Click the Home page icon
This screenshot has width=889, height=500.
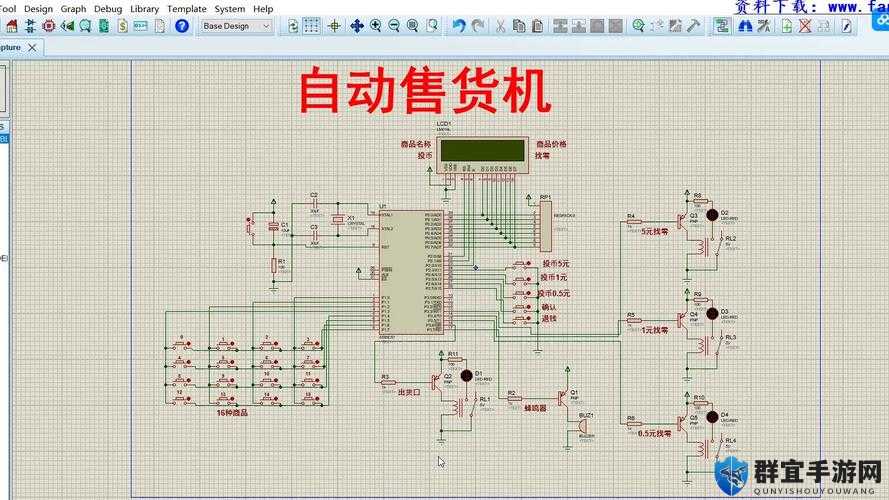pyautogui.click(x=12, y=26)
